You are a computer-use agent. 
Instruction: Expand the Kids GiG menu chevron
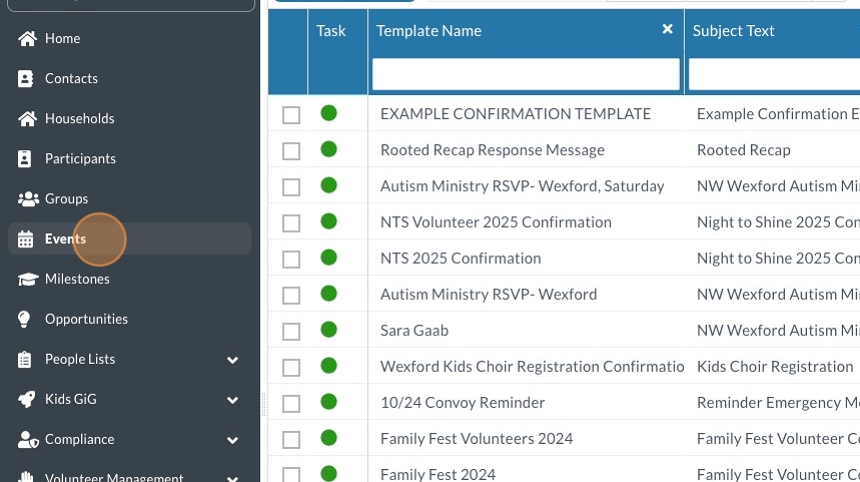[233, 400]
